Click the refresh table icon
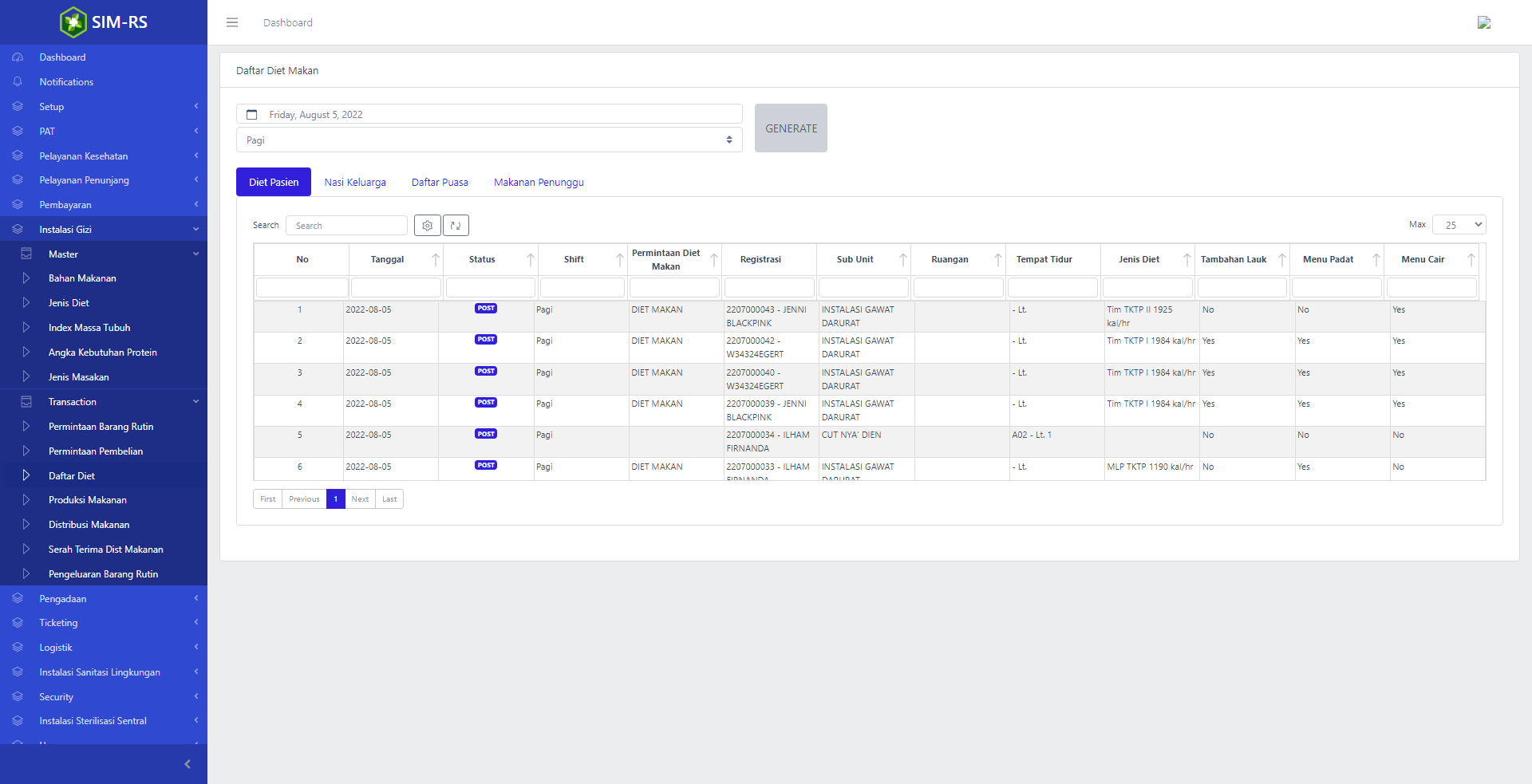This screenshot has height=784, width=1532. coord(456,226)
